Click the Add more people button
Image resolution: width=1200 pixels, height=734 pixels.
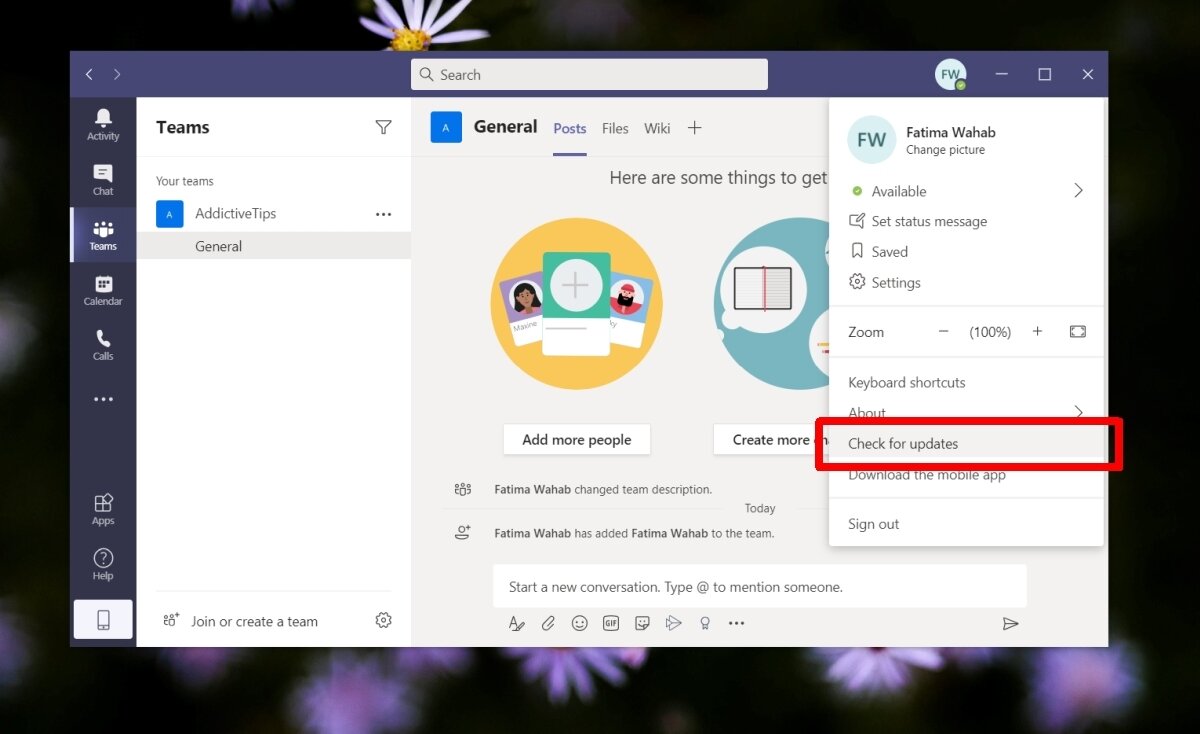click(x=576, y=440)
